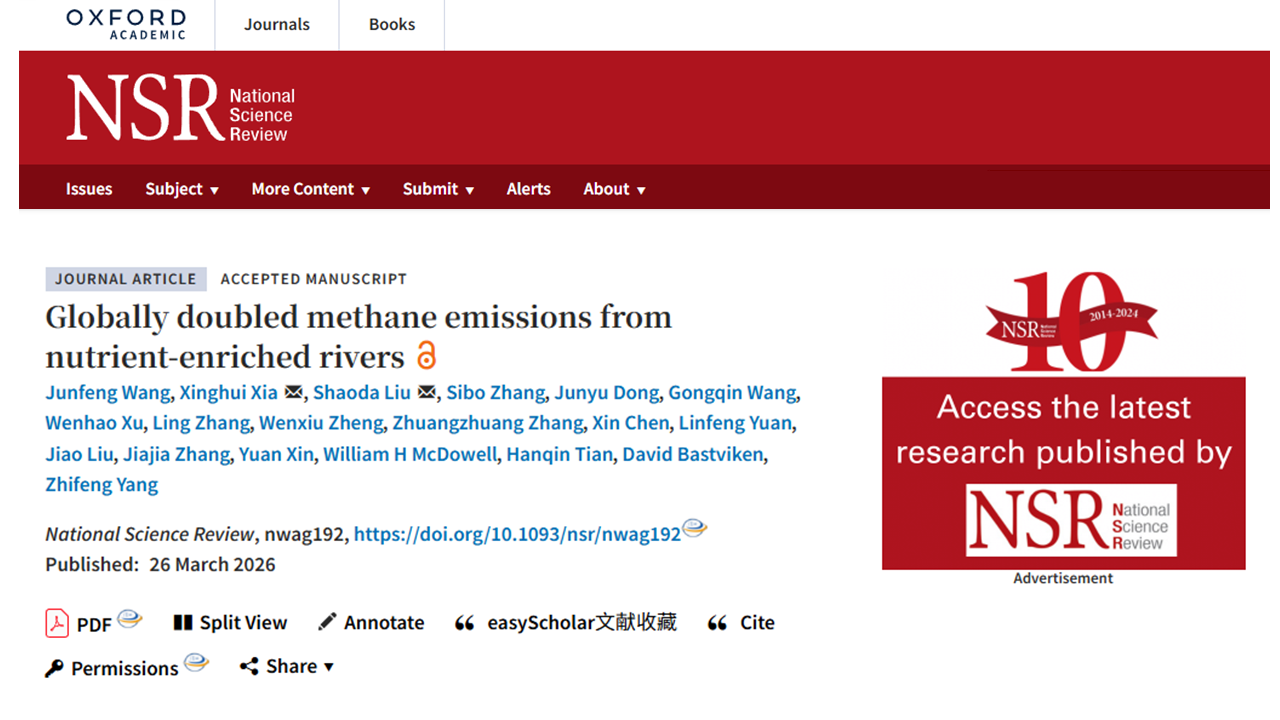Expand the Submit menu
1280x720 pixels.
(x=438, y=189)
